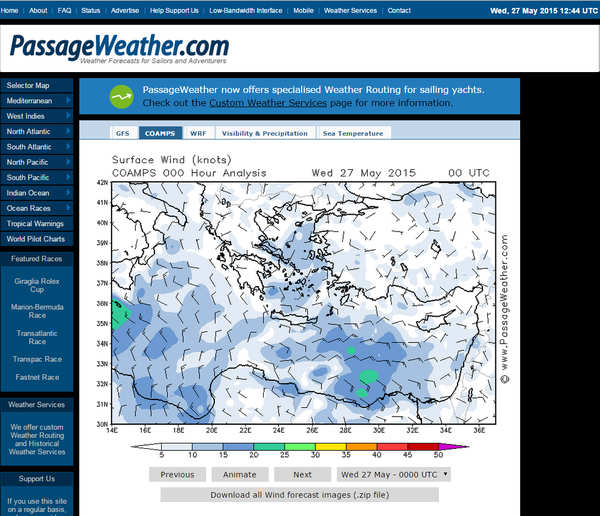Image resolution: width=600 pixels, height=516 pixels.
Task: Open the Advertise link
Action: pyautogui.click(x=125, y=11)
